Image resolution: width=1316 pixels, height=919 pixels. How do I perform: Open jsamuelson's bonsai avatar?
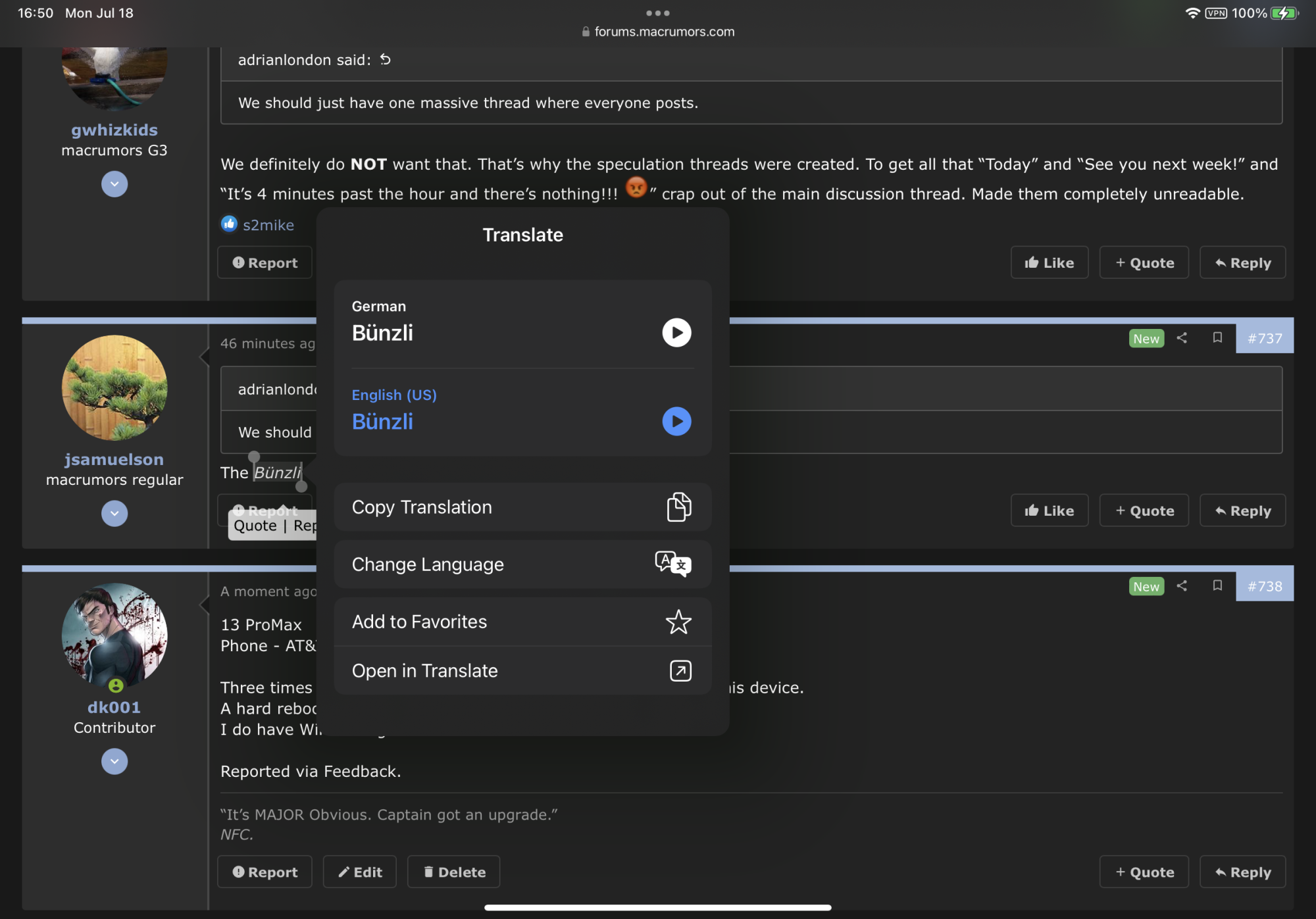click(114, 388)
